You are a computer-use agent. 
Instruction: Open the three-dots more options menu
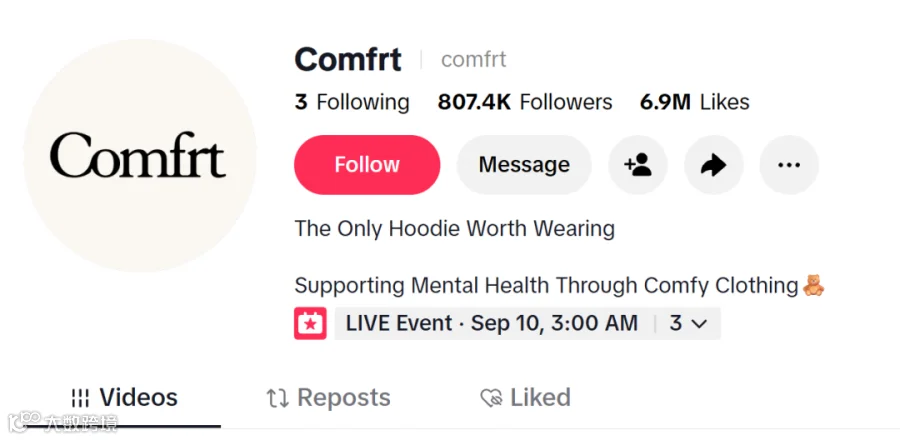[x=789, y=165]
